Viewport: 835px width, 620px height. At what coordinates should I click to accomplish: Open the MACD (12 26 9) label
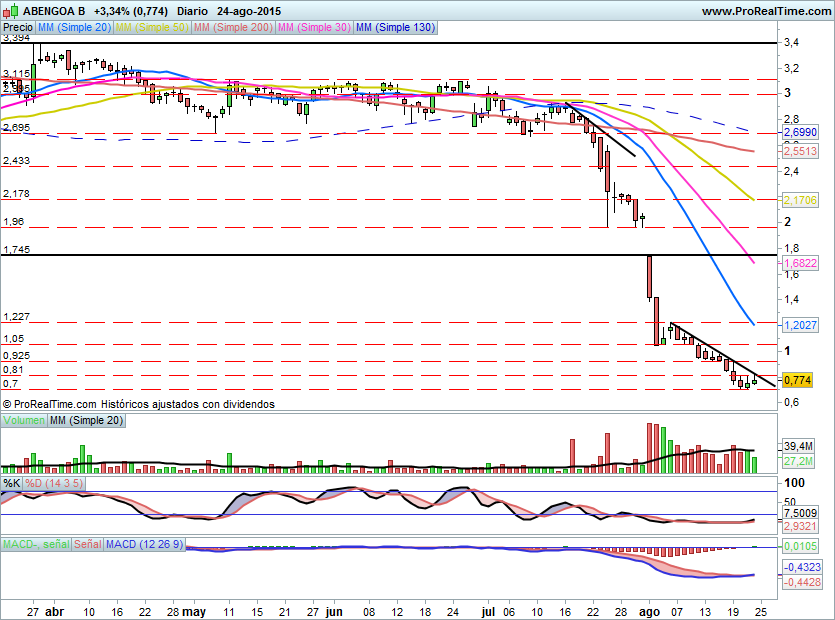point(144,544)
